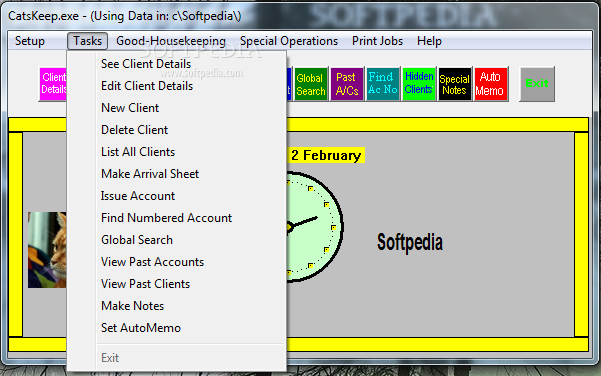
Task: Open the Setup menu
Action: (30, 41)
